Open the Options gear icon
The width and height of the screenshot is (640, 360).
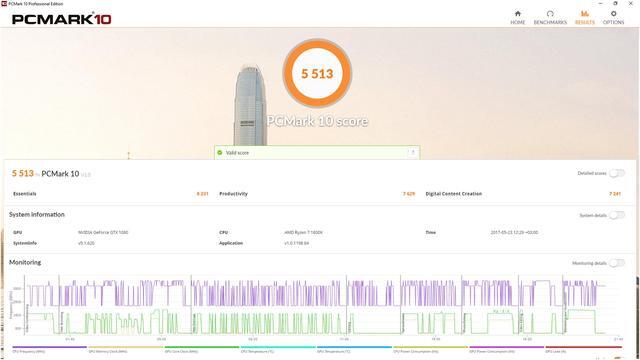pyautogui.click(x=613, y=14)
